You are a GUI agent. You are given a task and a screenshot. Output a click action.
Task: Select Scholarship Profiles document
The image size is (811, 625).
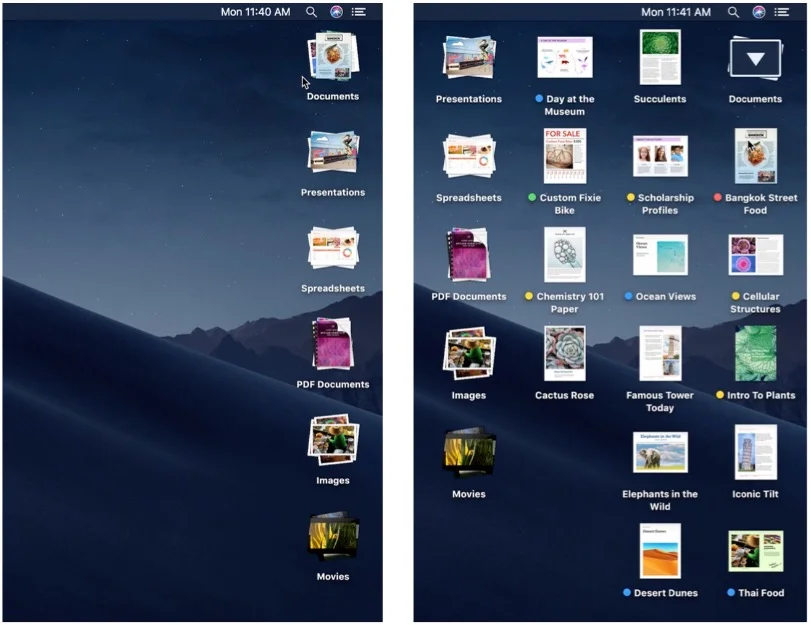[660, 156]
